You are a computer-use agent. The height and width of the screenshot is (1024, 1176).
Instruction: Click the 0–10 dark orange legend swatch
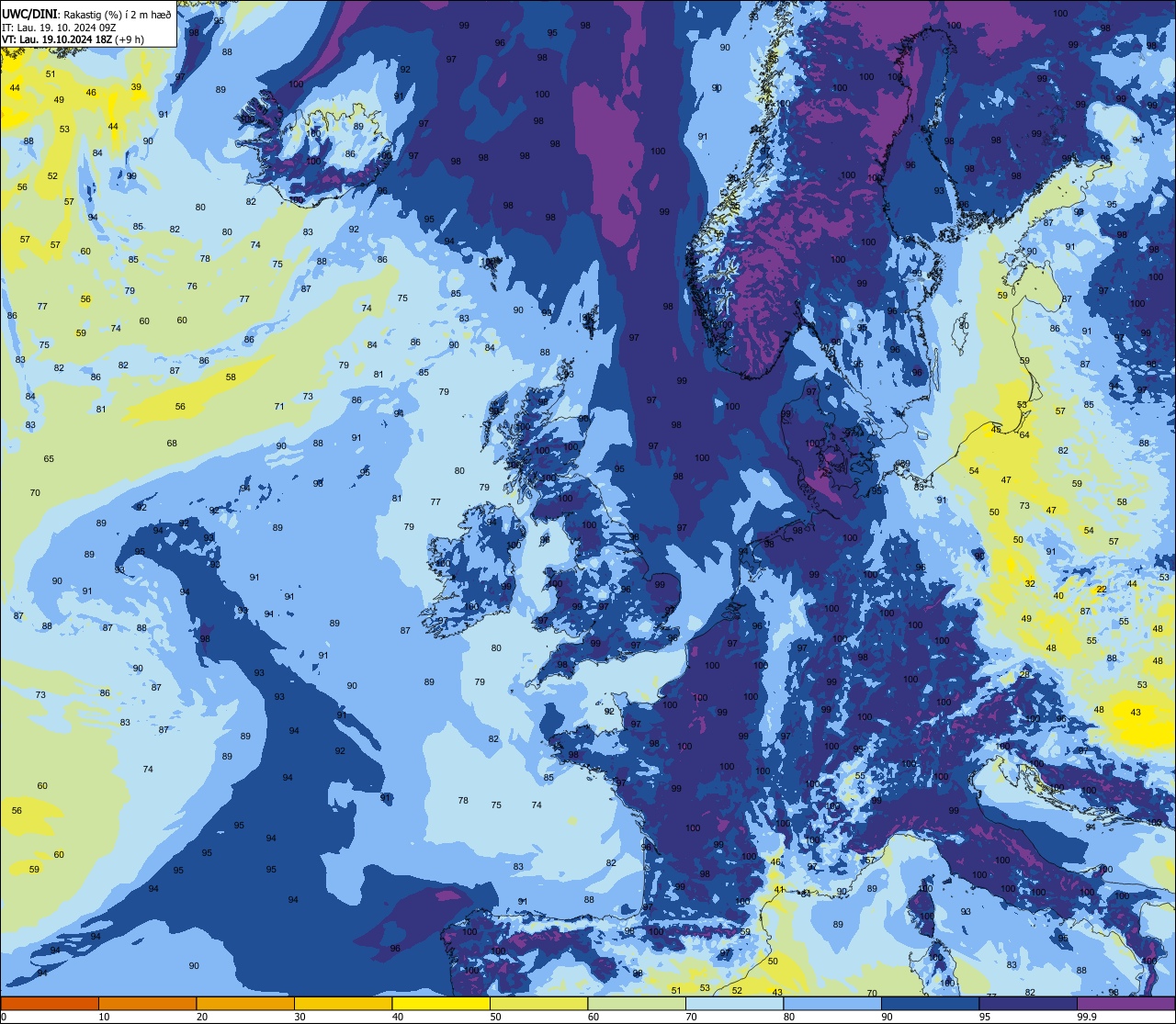[x=50, y=1003]
